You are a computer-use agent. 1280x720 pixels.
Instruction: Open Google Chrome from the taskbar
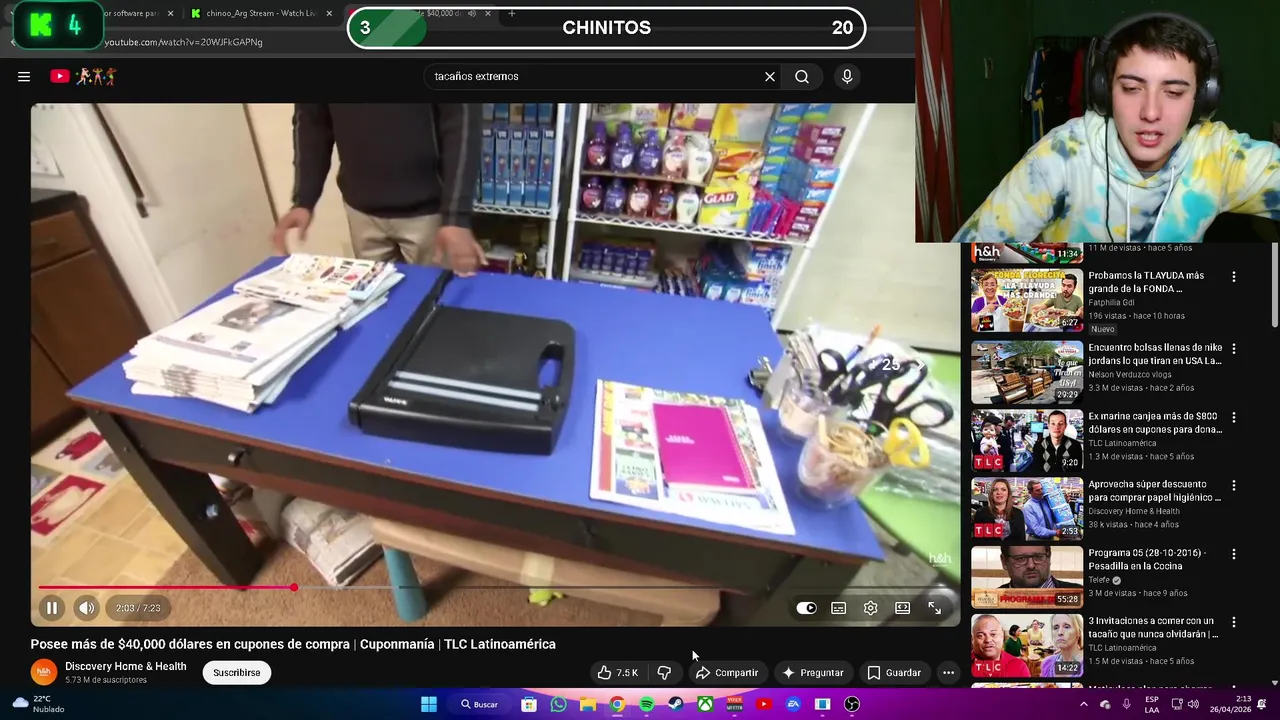coord(617,704)
